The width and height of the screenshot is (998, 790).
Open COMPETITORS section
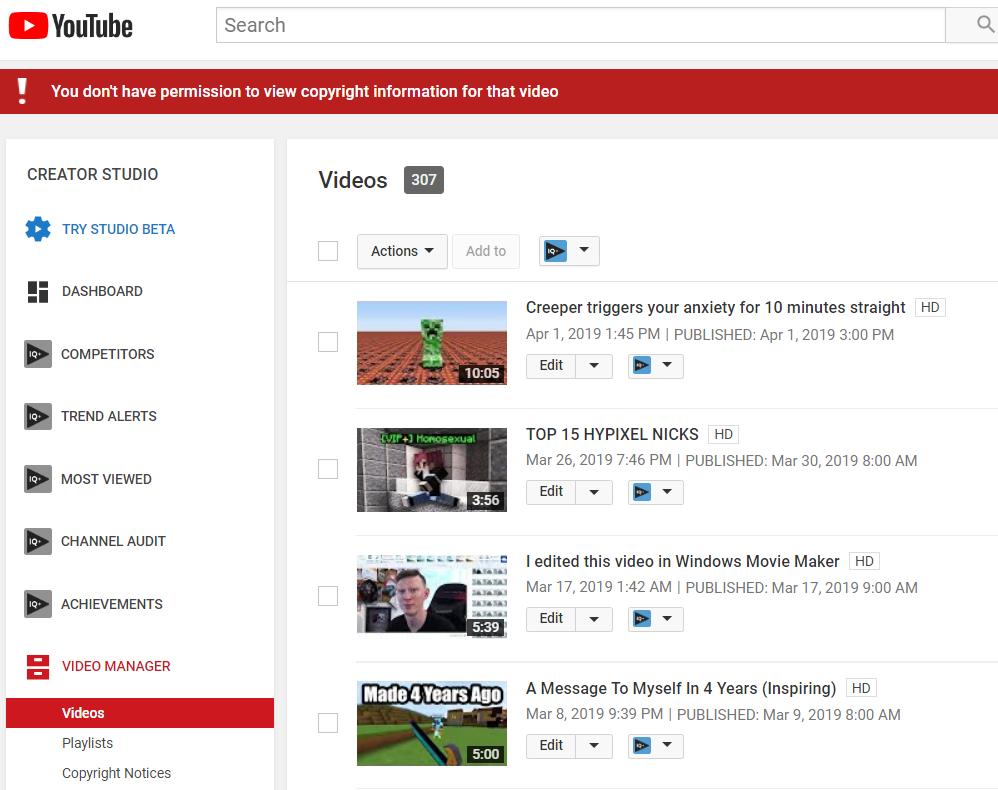pos(108,354)
